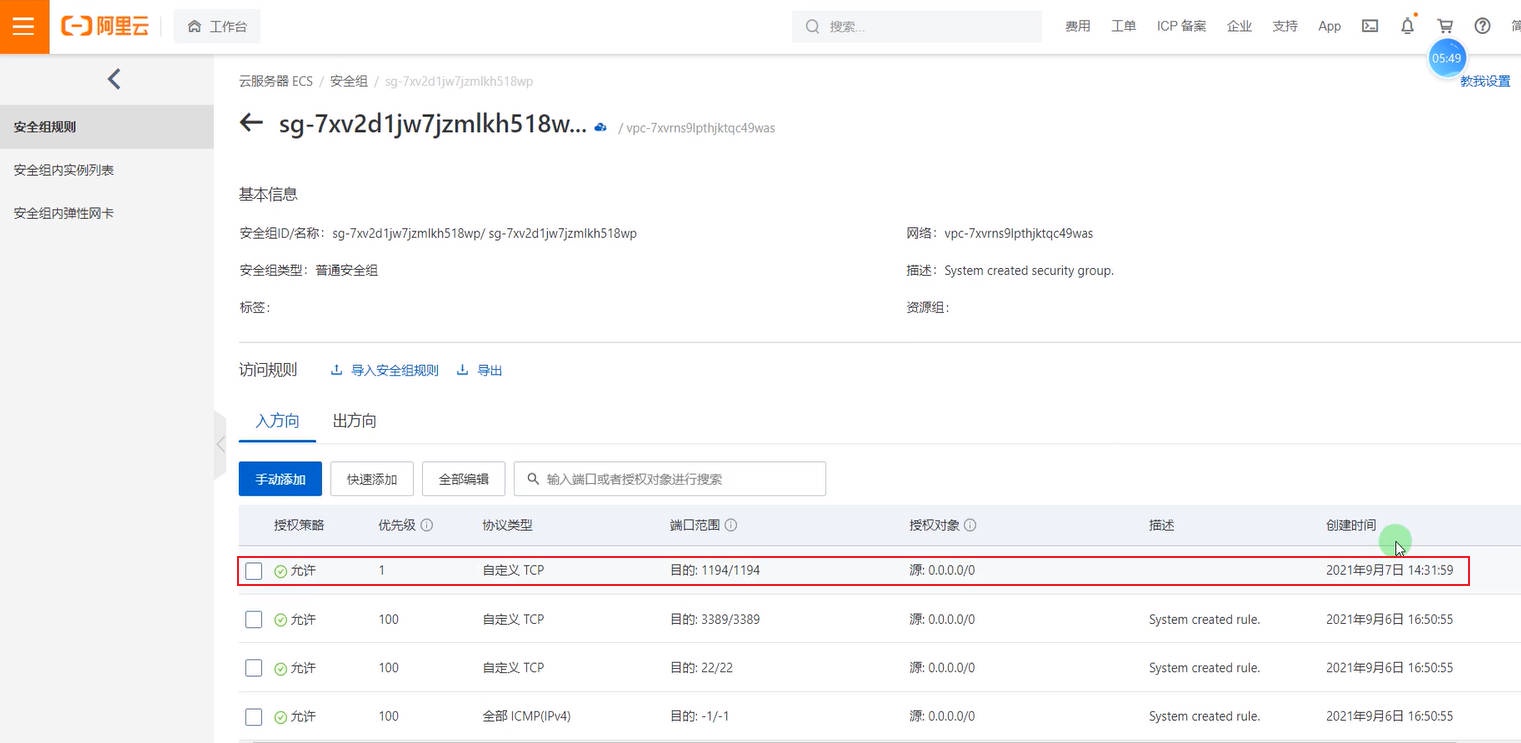Open the help question mark icon

tap(1482, 26)
